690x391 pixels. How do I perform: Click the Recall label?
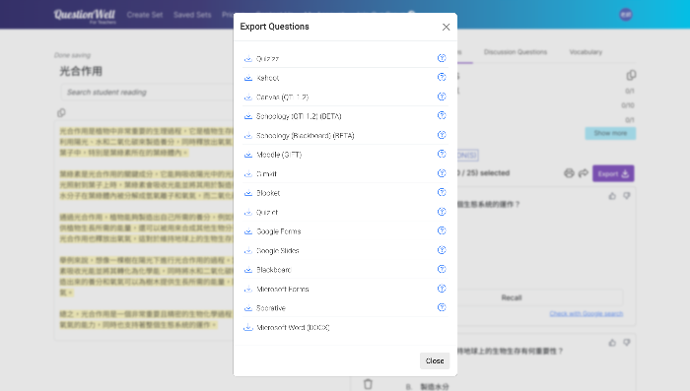point(511,298)
